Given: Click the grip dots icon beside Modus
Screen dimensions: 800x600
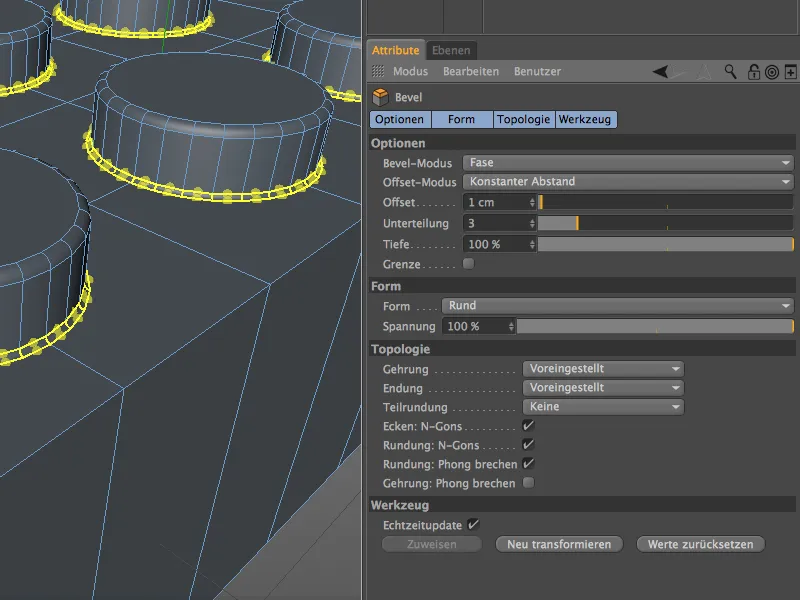Looking at the screenshot, I should [x=378, y=71].
